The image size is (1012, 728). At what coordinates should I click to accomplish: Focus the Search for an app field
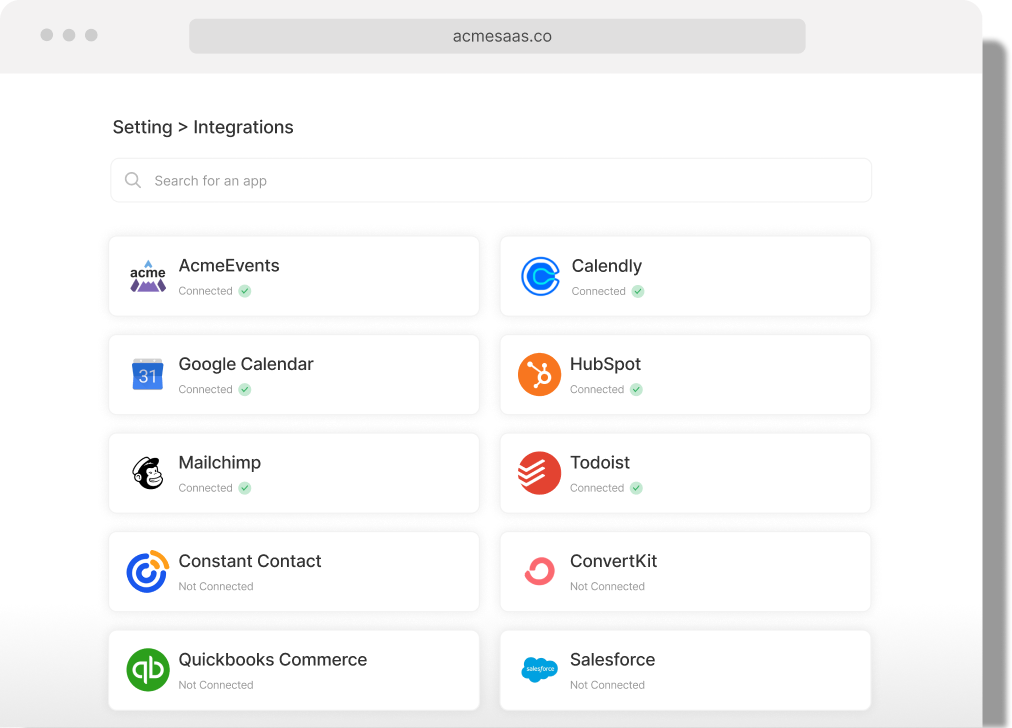click(491, 180)
